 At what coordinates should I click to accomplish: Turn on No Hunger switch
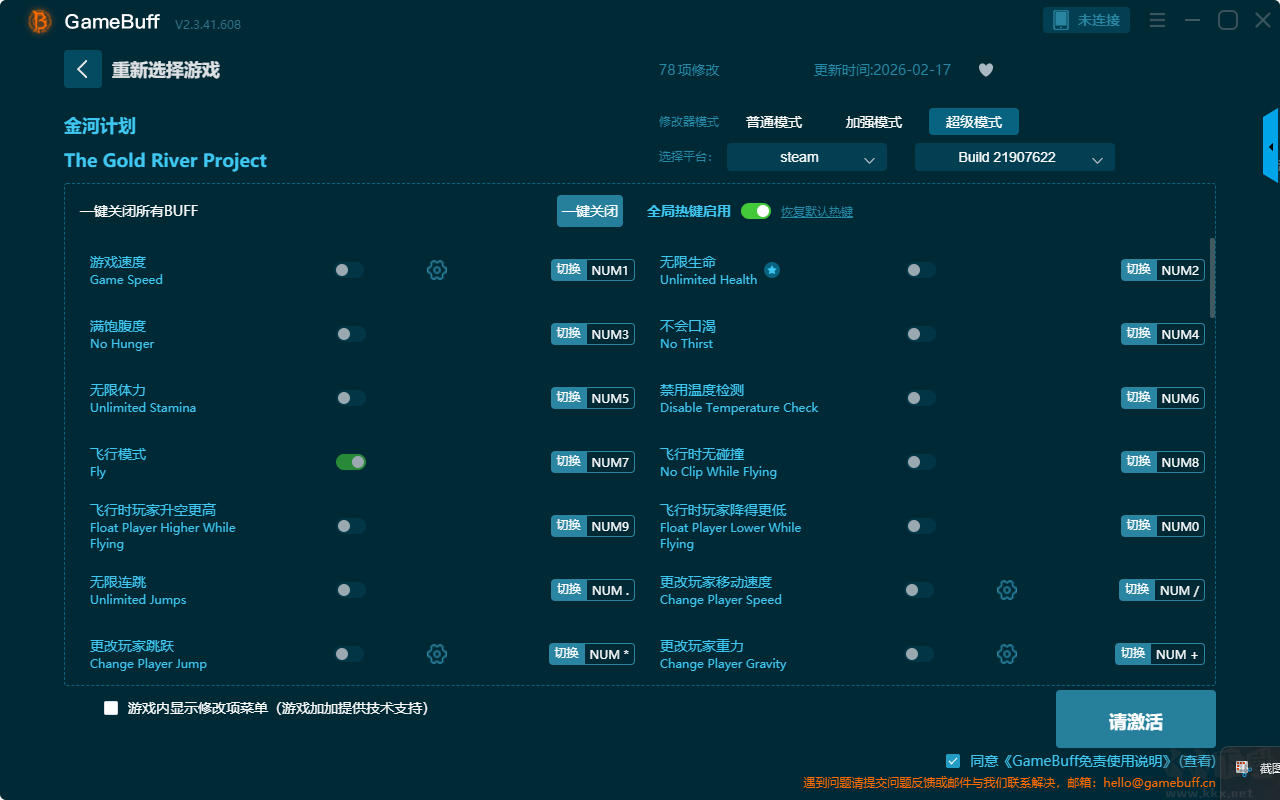pyautogui.click(x=350, y=334)
